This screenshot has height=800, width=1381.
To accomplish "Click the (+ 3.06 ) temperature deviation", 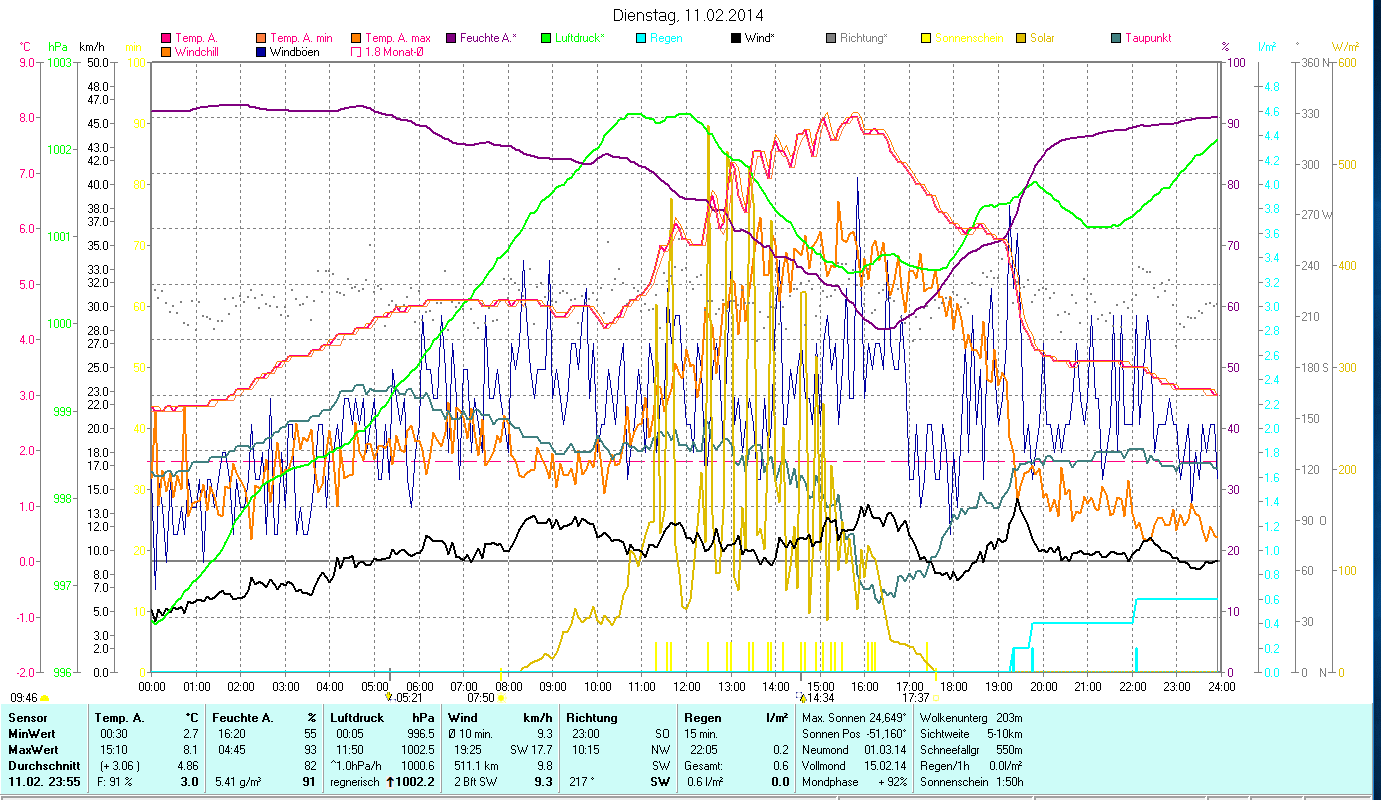I will [121, 766].
